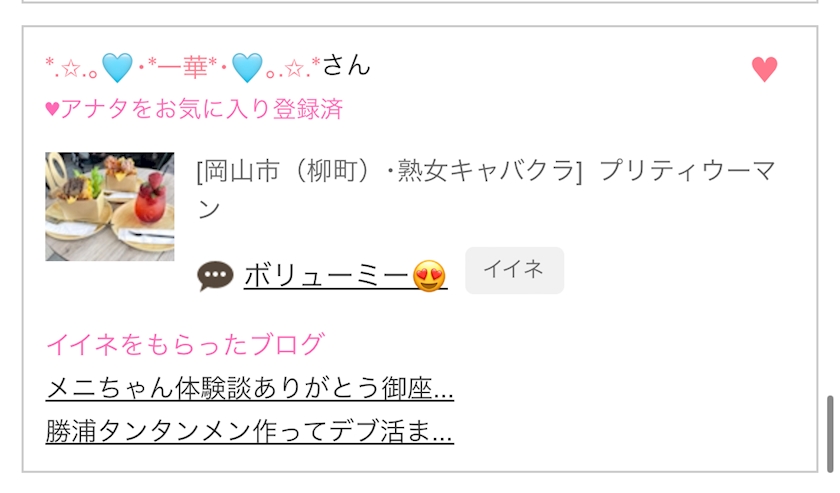Click the vertical scrollbar thumb
Image resolution: width=840 pixels, height=493 pixels.
point(830,434)
